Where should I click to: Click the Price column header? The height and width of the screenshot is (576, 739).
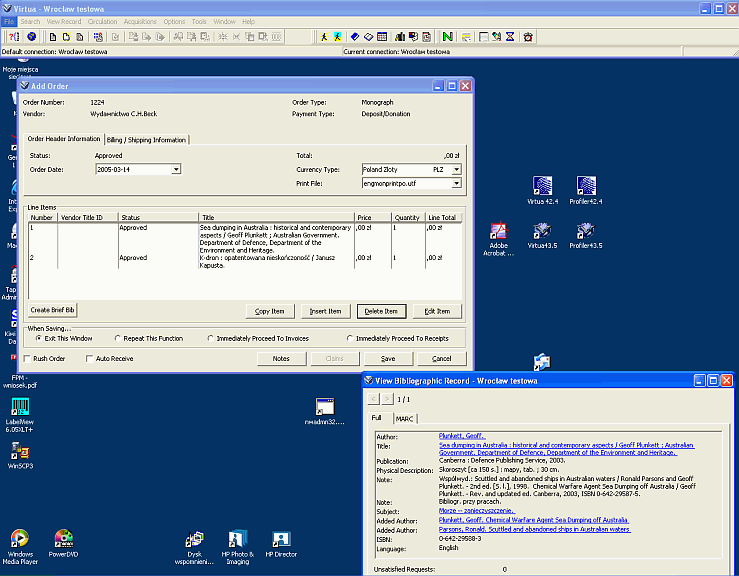[x=373, y=217]
